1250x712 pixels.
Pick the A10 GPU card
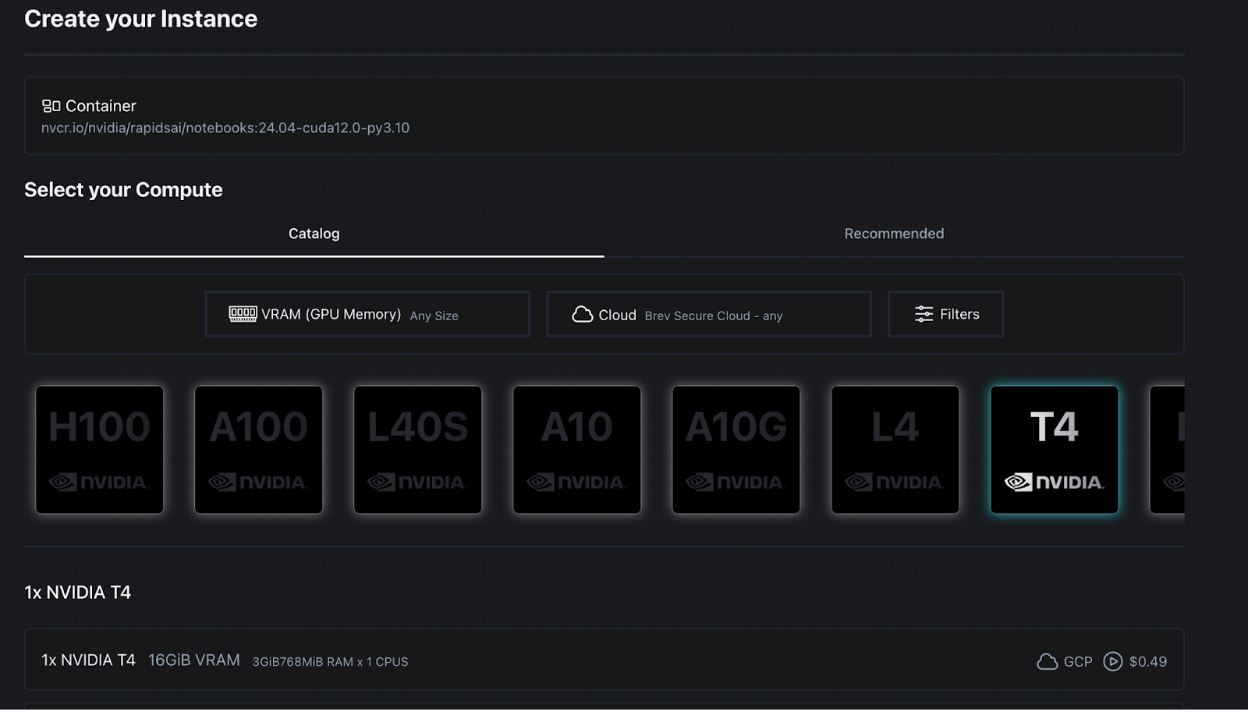577,450
